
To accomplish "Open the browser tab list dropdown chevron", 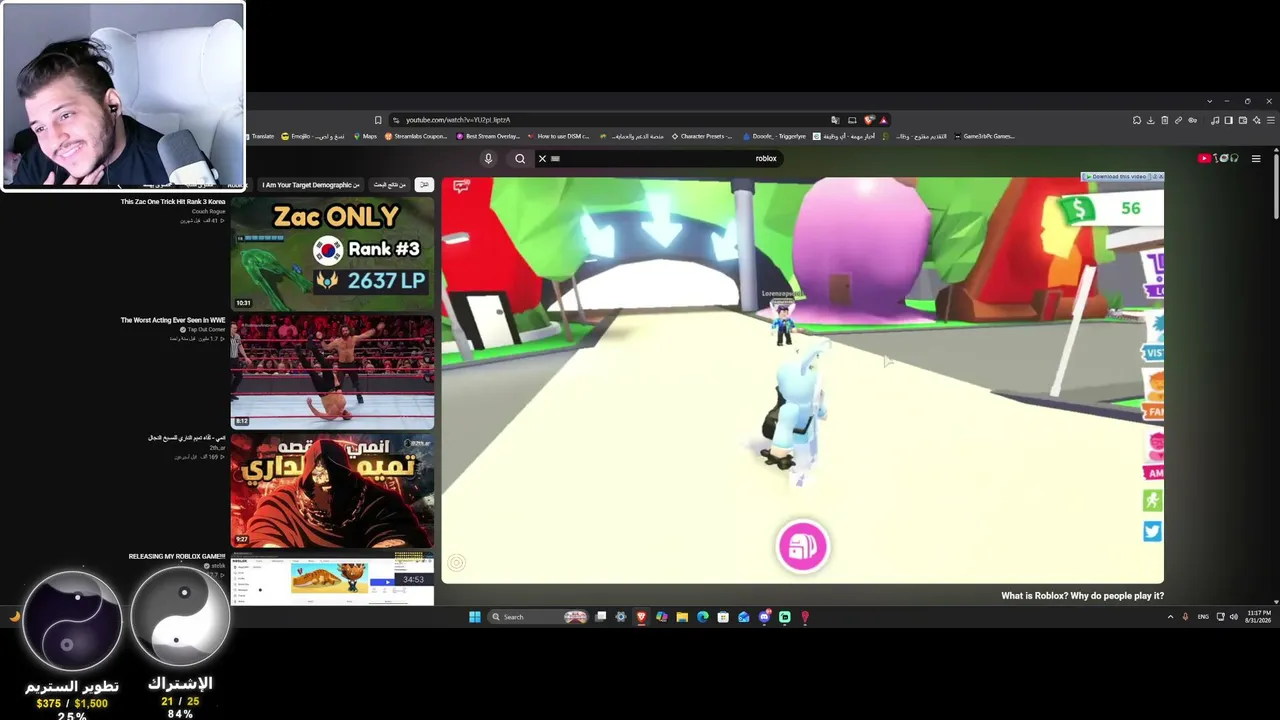I will click(x=1209, y=101).
